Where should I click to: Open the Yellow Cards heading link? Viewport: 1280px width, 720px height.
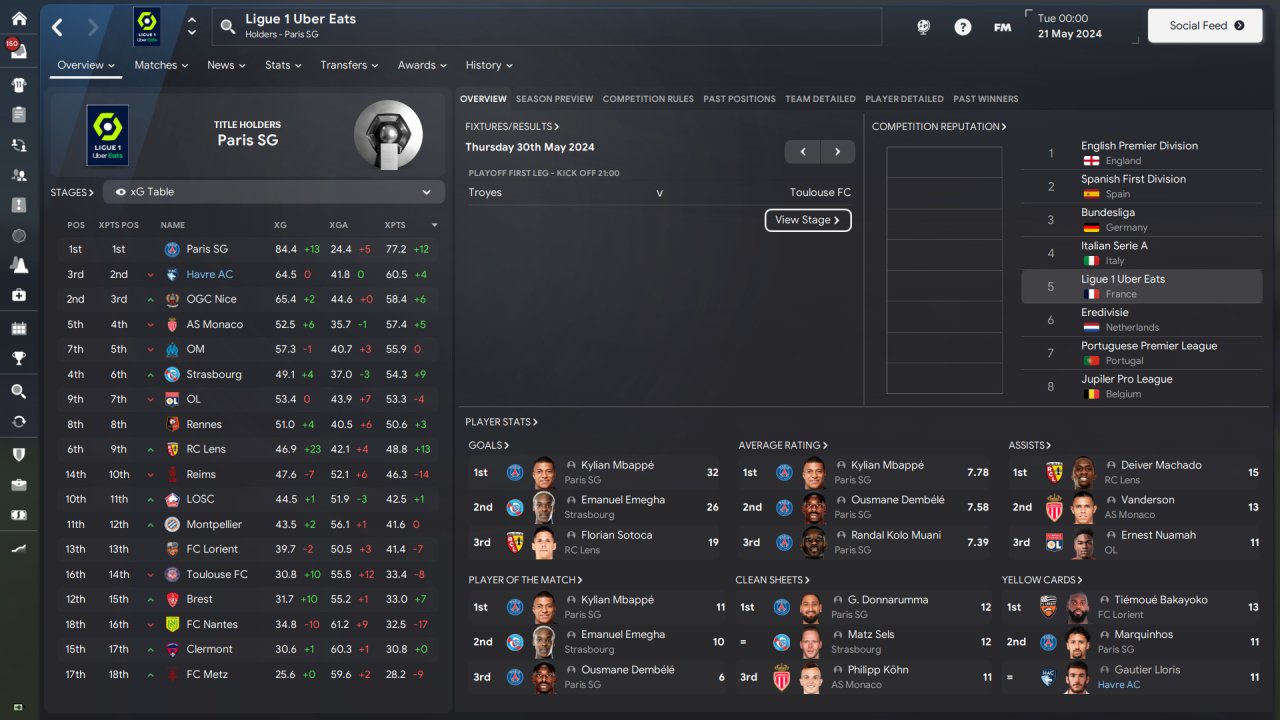(1042, 580)
